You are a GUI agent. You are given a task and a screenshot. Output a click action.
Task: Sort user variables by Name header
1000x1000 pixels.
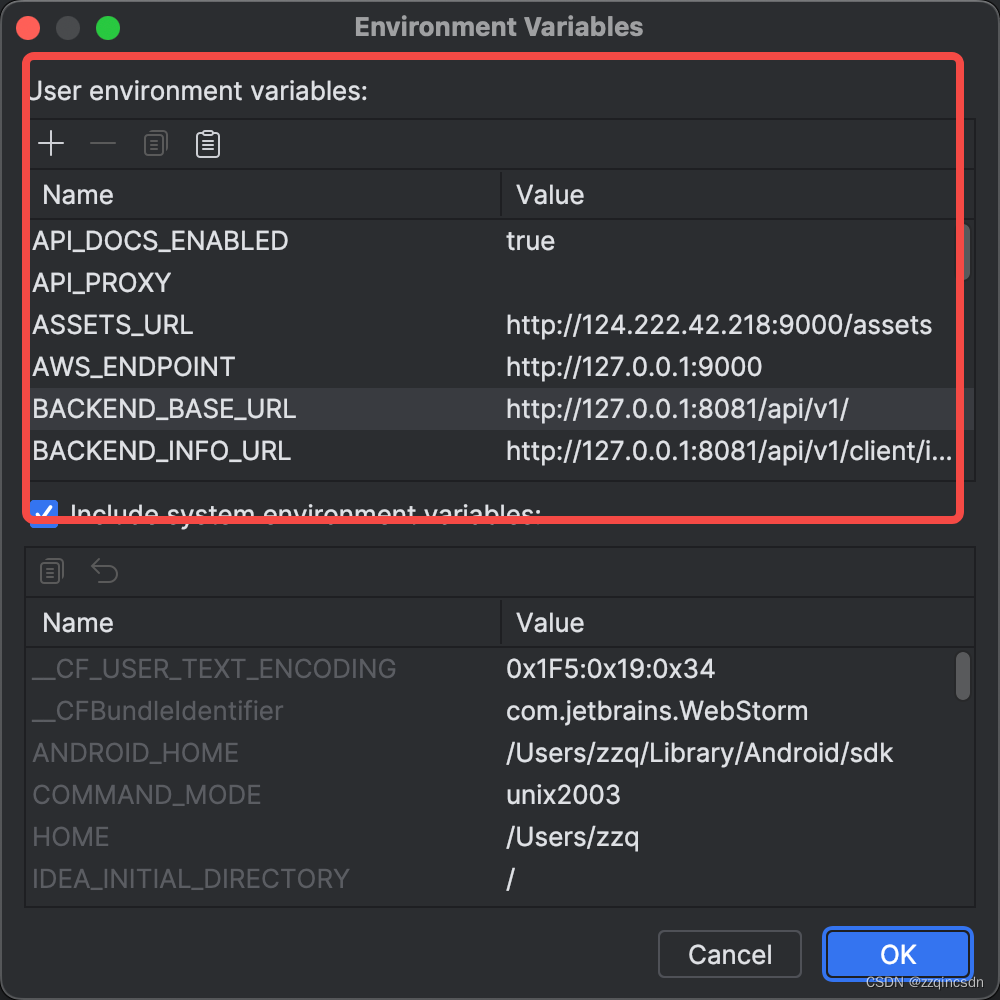[265, 195]
